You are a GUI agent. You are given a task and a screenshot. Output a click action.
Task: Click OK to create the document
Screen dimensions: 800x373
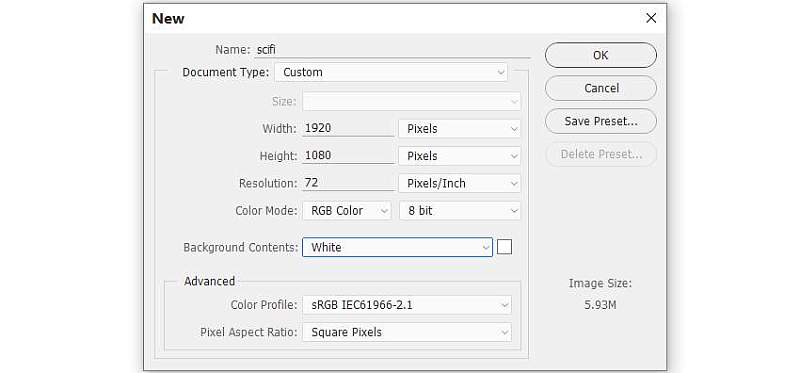pyautogui.click(x=601, y=55)
